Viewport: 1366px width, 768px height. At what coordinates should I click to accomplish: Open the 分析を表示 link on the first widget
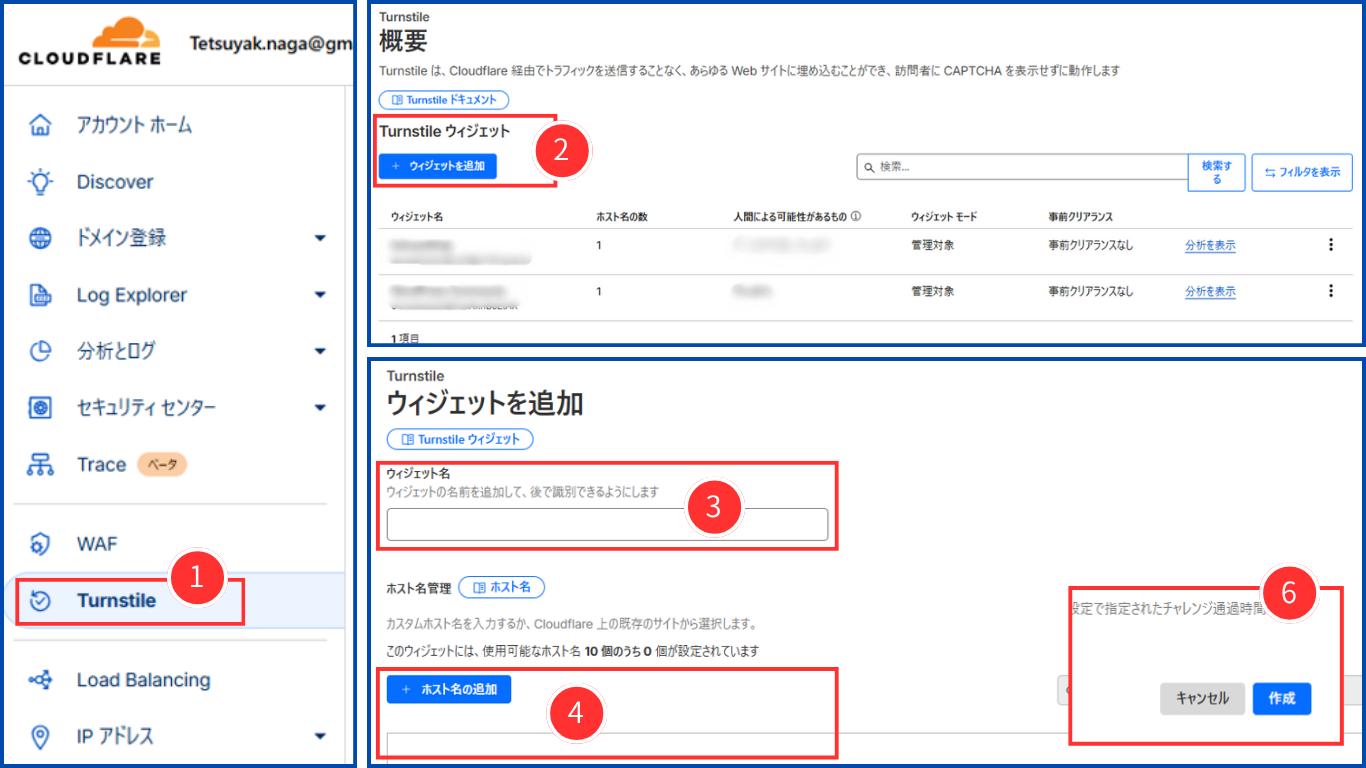1209,244
